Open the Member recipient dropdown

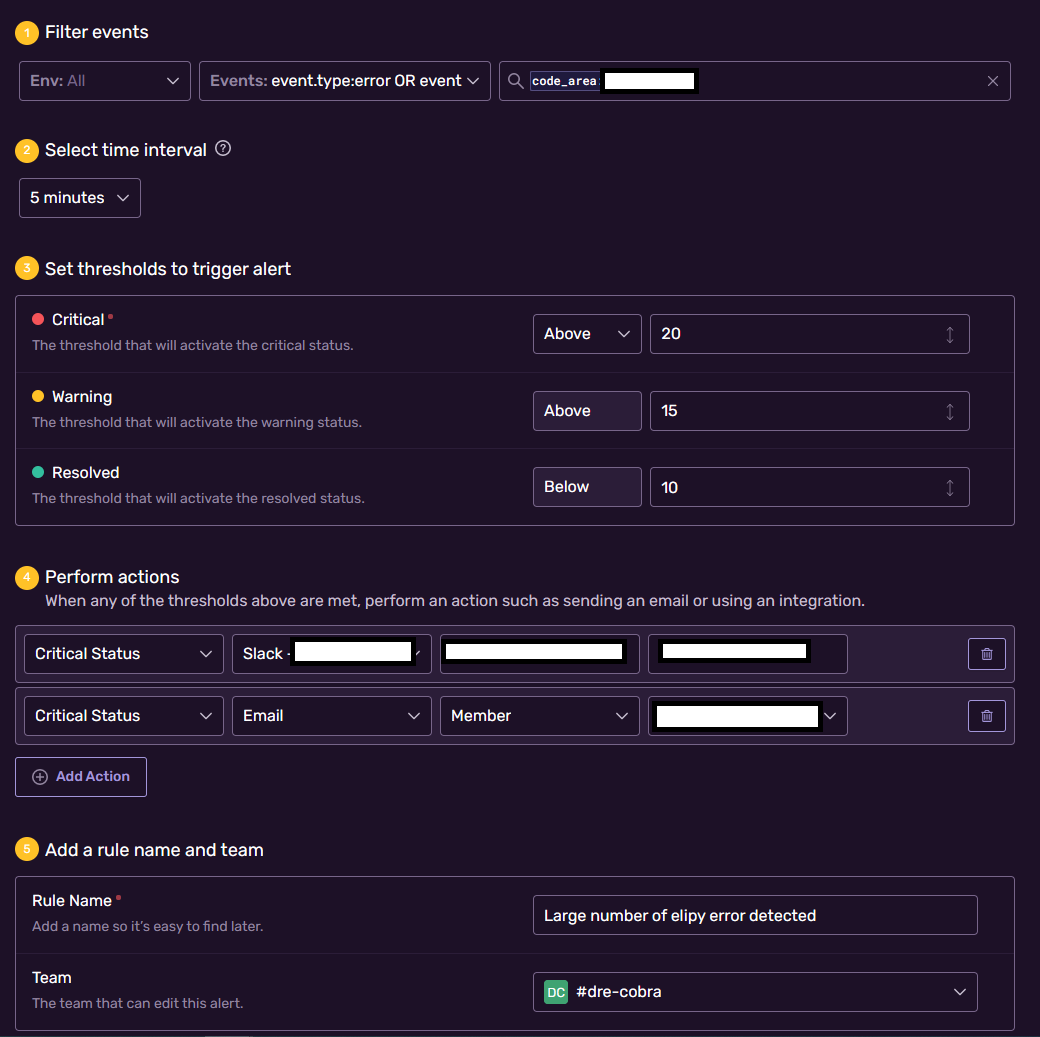[539, 715]
